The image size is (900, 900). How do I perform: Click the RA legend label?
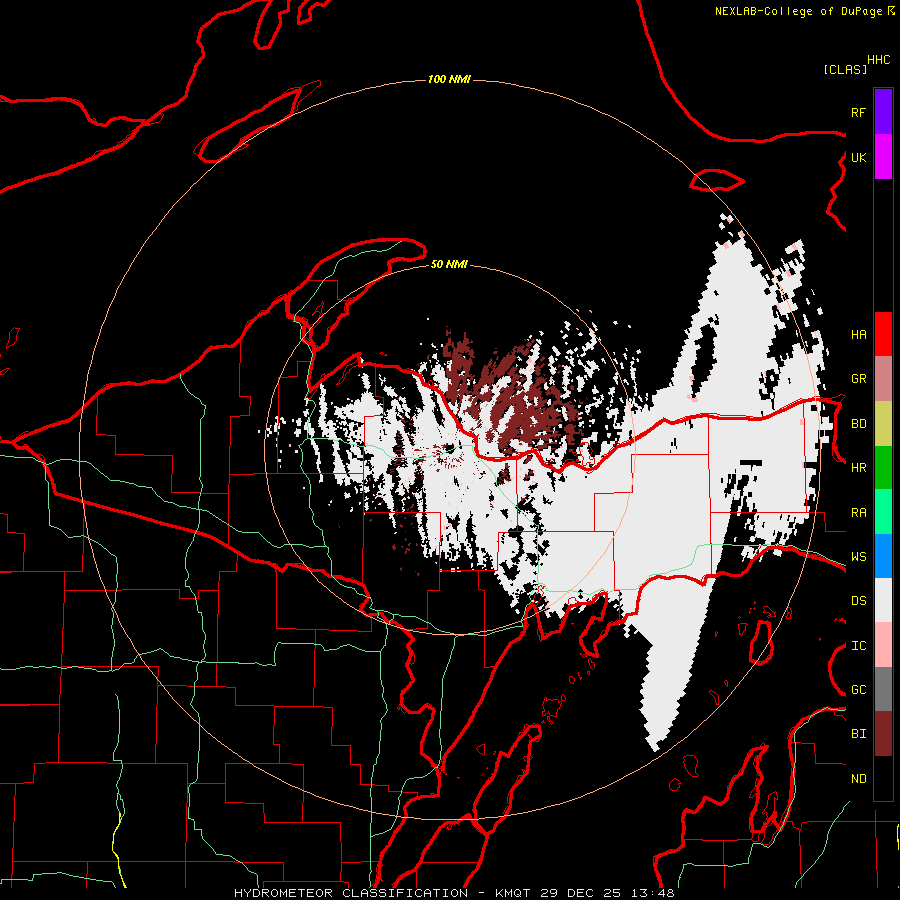click(858, 512)
